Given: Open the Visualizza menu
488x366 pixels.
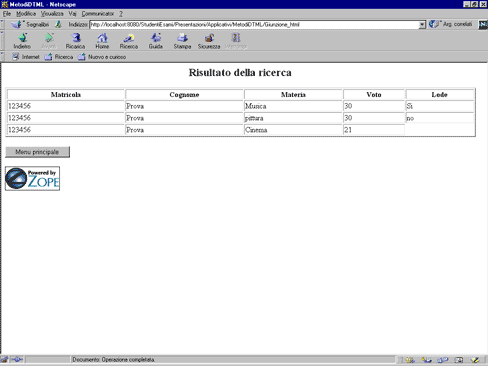Looking at the screenshot, I should 52,14.
